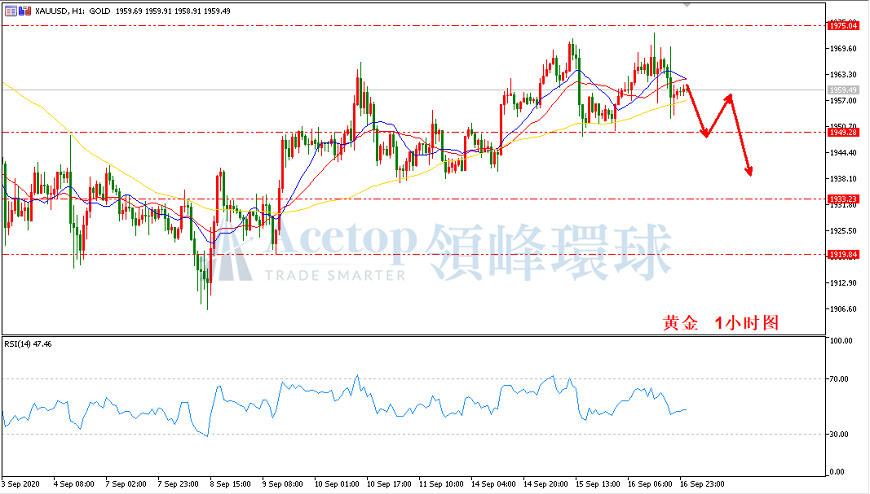This screenshot has height=494, width=870.
Task: Click the RSI(14) 47.46 indicator label
Action: [28, 345]
